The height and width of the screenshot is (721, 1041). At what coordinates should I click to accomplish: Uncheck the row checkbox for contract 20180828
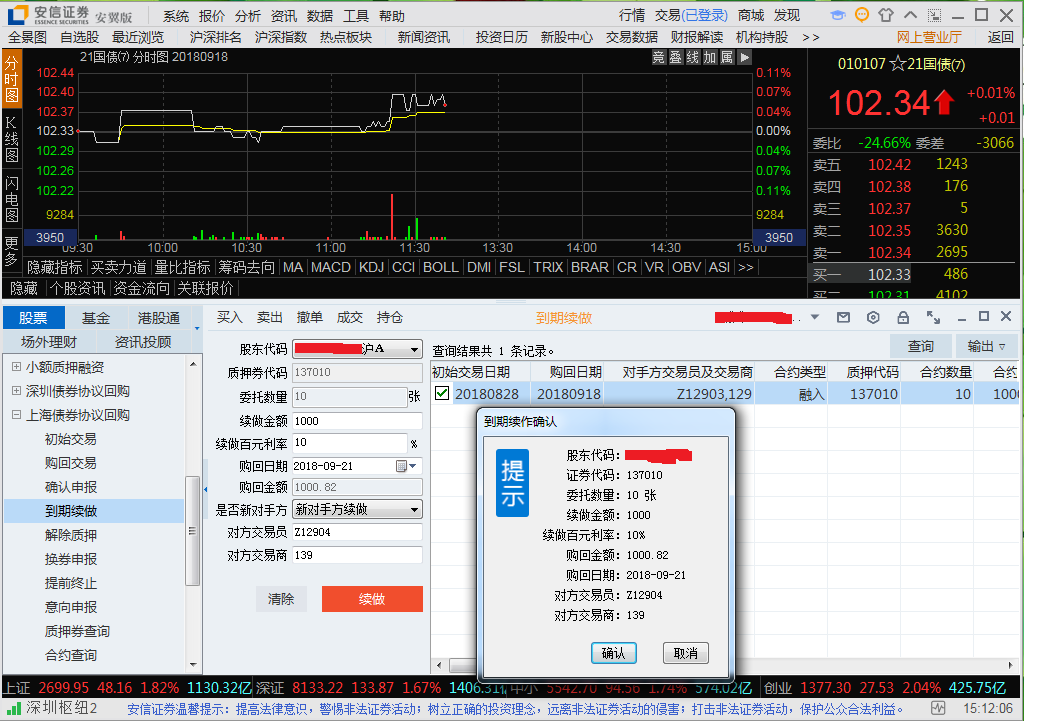click(442, 393)
